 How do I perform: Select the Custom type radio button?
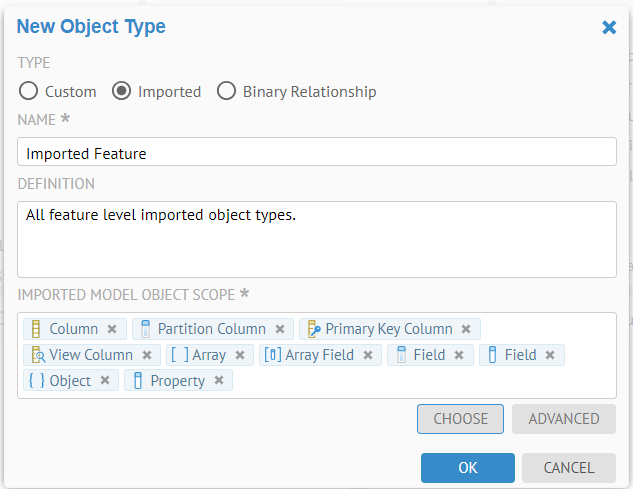[x=29, y=91]
